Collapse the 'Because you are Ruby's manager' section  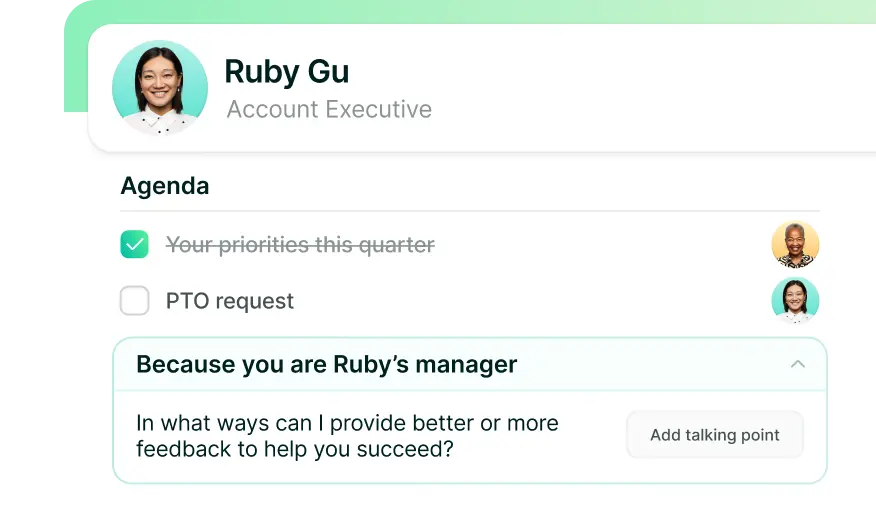tap(797, 364)
